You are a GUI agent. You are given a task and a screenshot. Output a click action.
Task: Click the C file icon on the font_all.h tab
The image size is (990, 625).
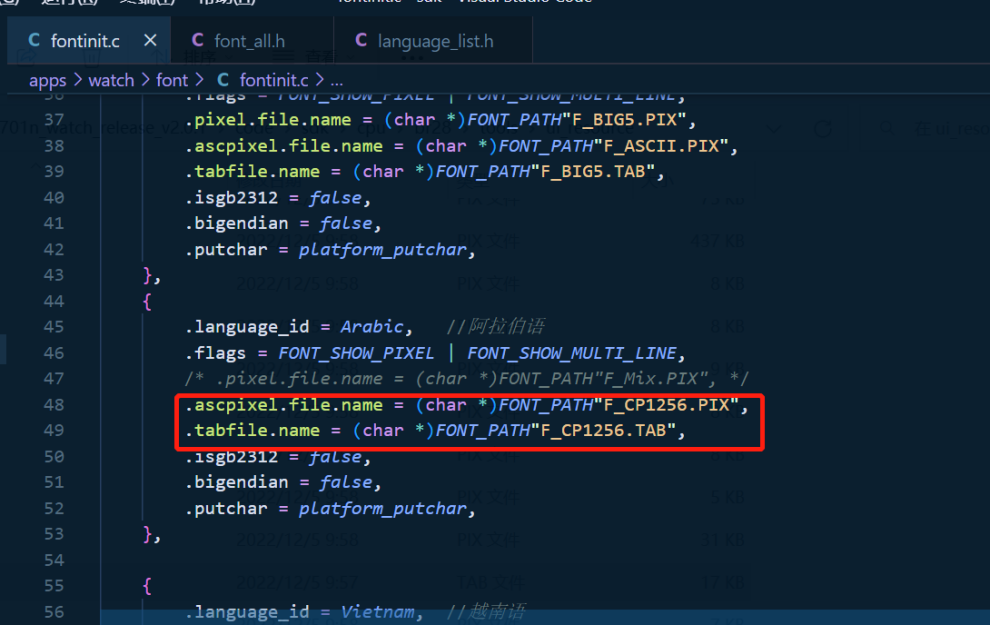pos(198,40)
